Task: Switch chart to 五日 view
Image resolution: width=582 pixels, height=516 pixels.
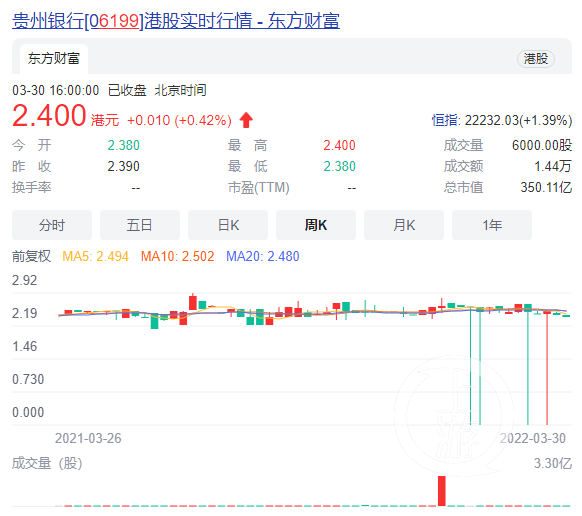Action: 140,225
